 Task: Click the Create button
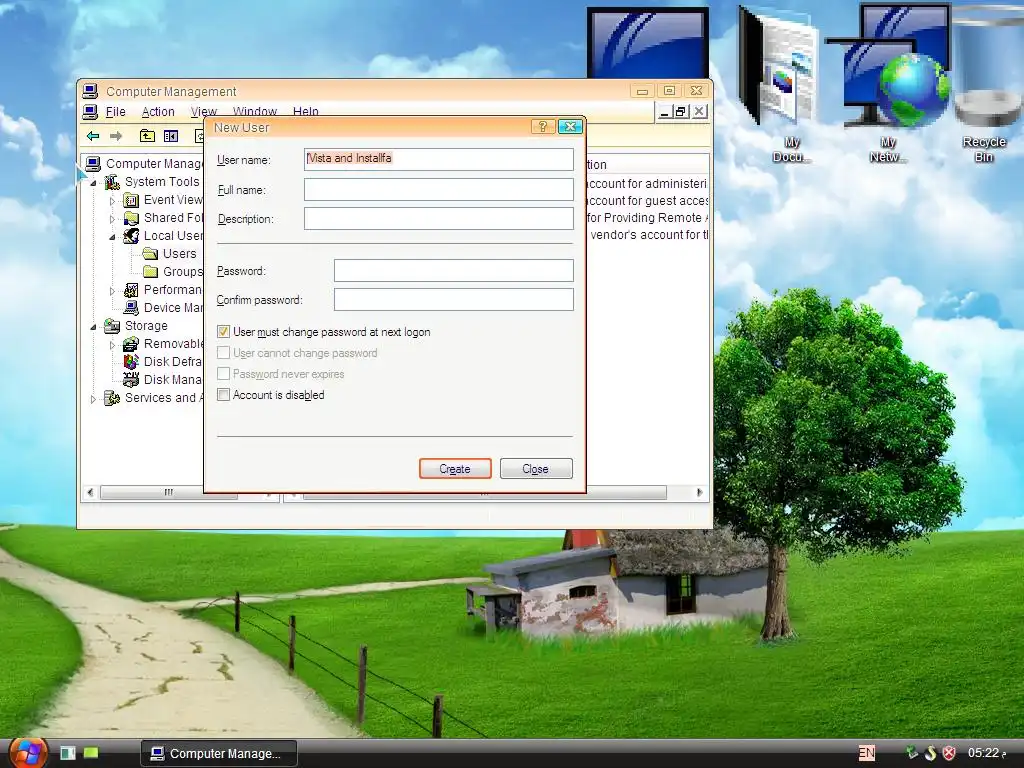[455, 469]
